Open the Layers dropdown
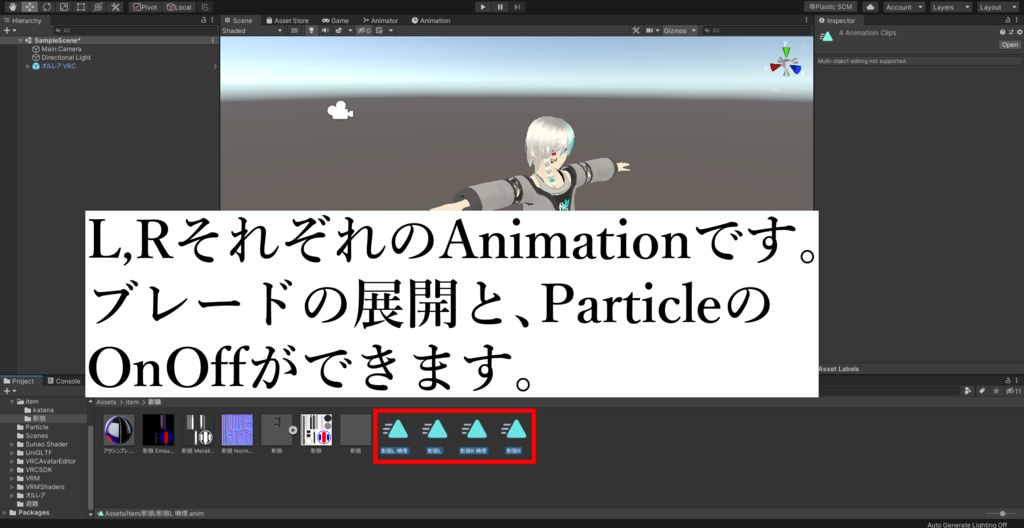 click(952, 7)
